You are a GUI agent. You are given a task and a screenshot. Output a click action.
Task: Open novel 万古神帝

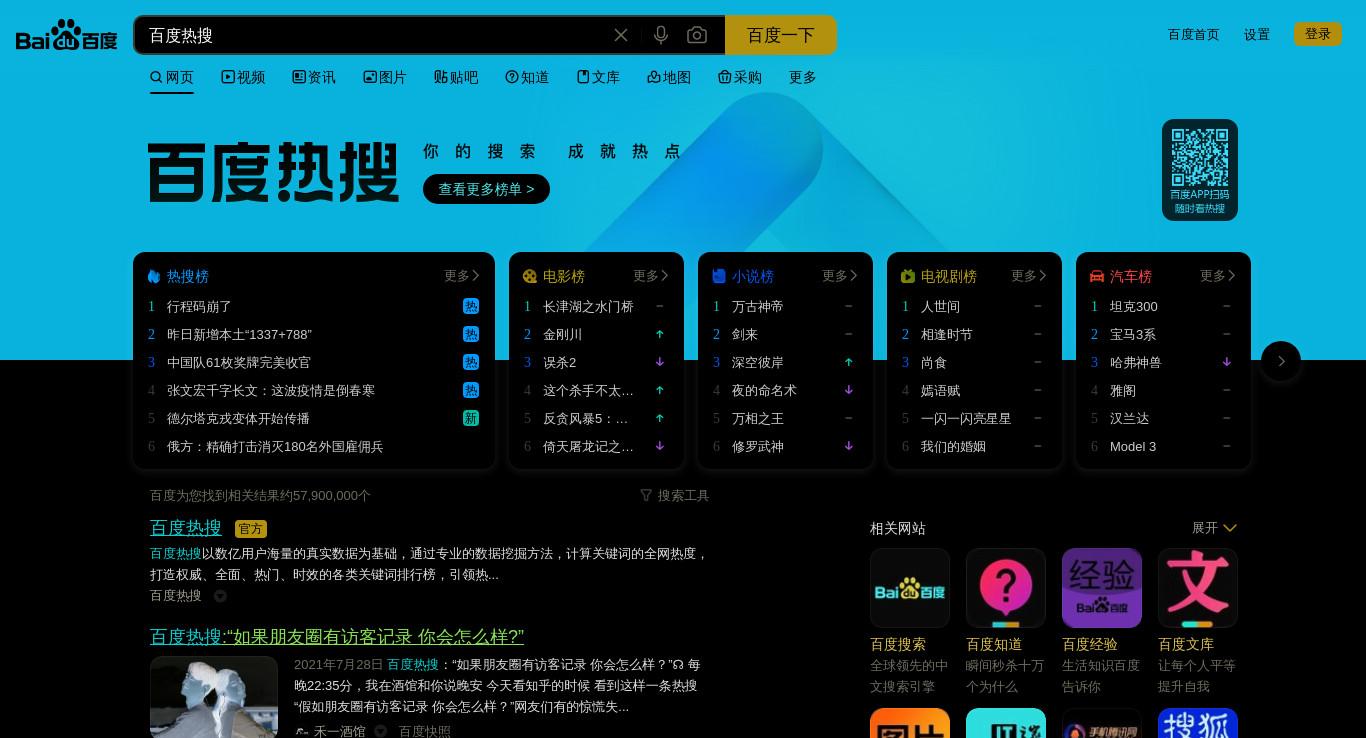(758, 306)
